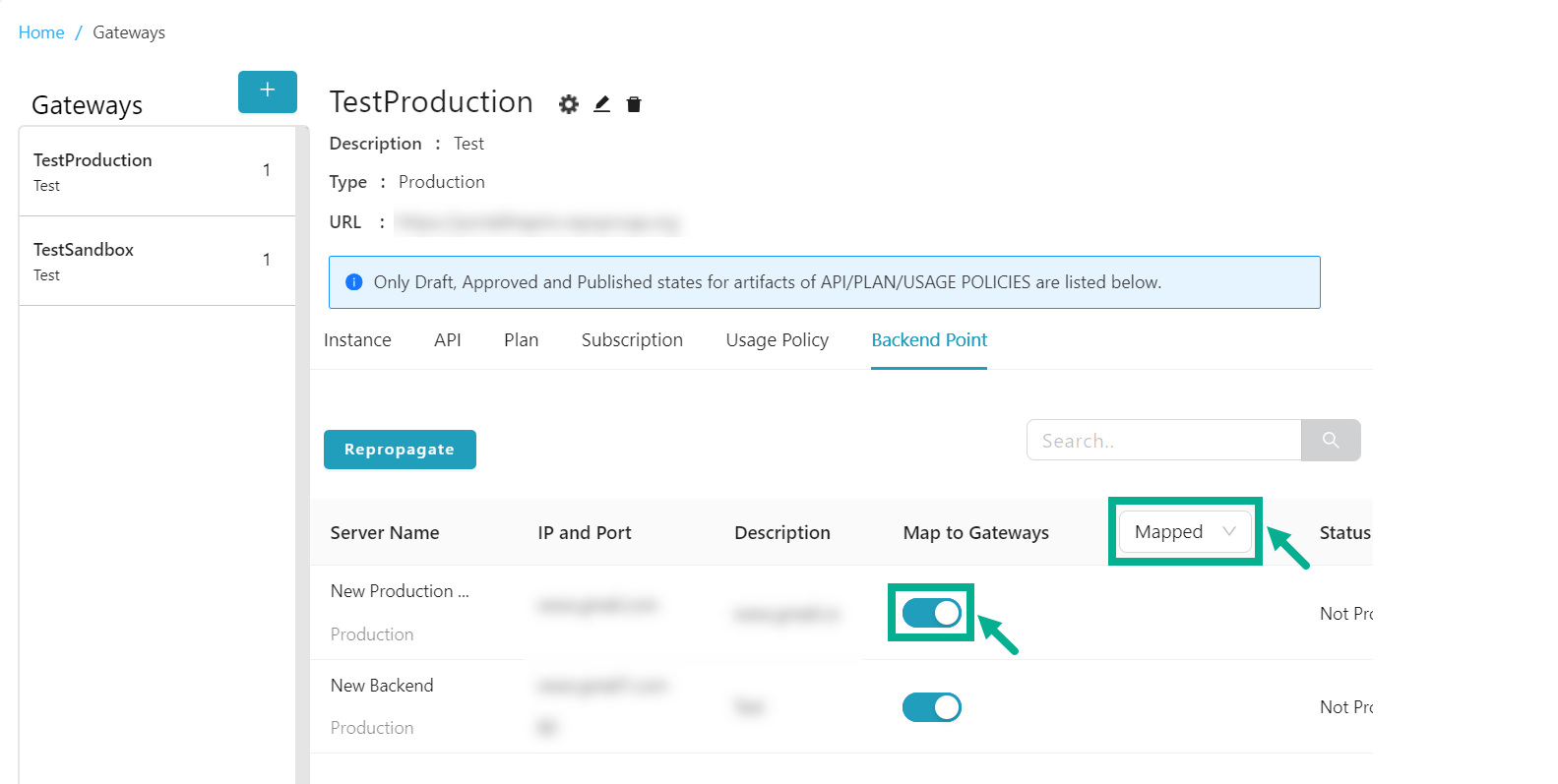Open the Plan tab
1558x784 pixels.
tap(522, 340)
